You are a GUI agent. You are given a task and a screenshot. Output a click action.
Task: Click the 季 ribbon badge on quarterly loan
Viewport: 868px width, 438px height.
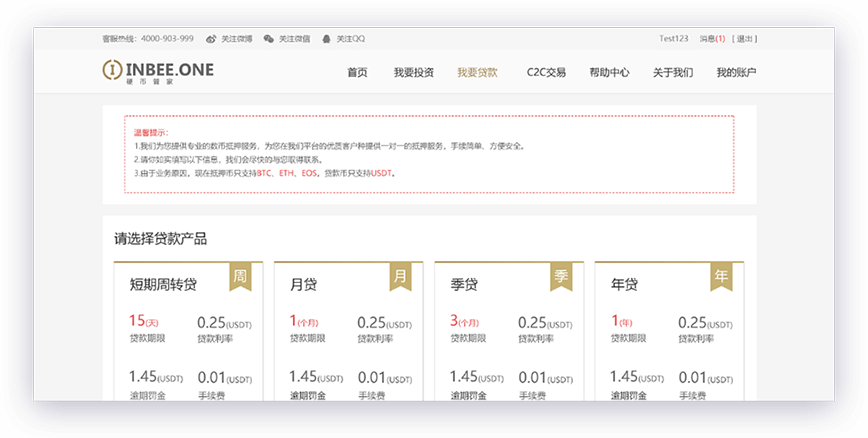(561, 276)
